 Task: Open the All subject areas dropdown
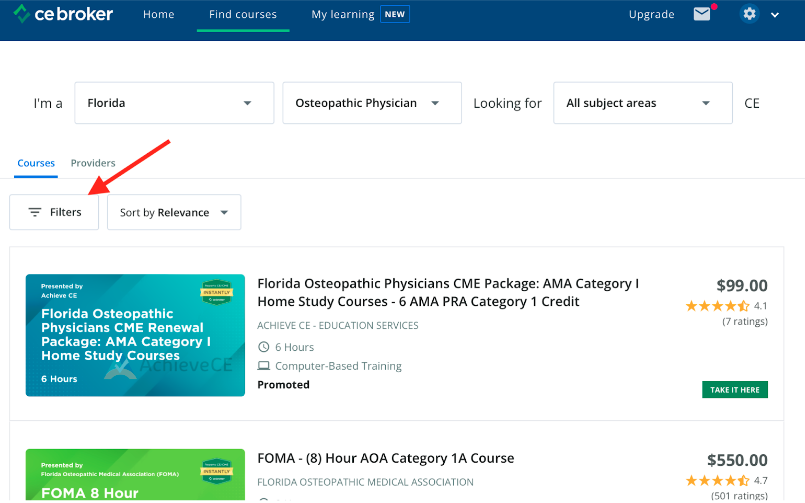(643, 103)
